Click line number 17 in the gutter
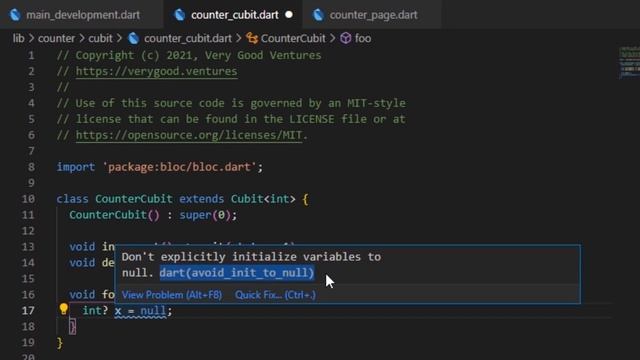 point(28,311)
